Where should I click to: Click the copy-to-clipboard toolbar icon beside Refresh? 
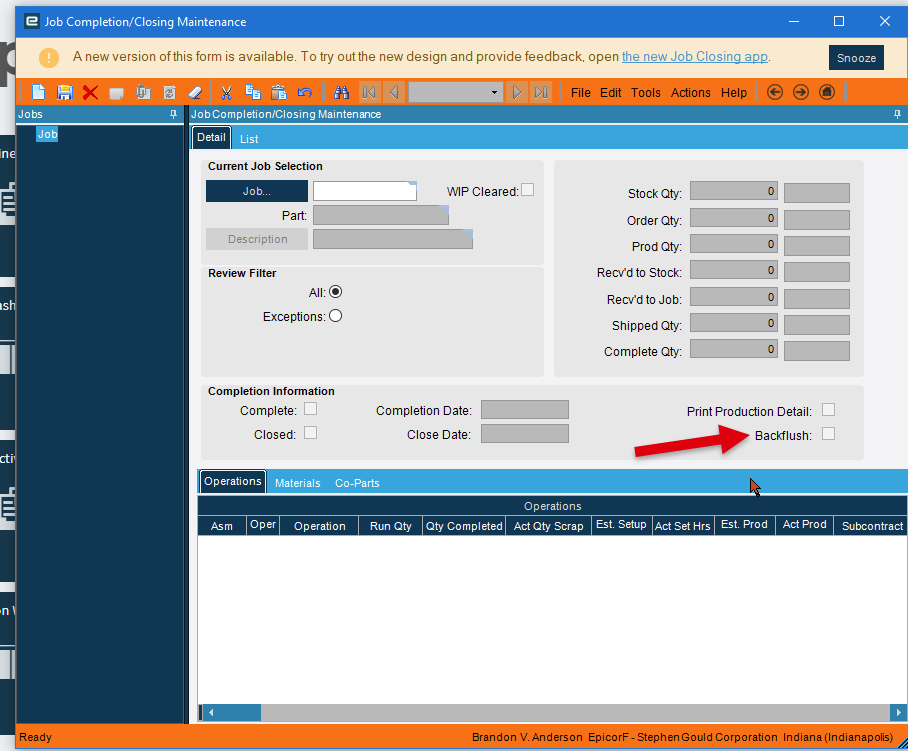point(143,93)
